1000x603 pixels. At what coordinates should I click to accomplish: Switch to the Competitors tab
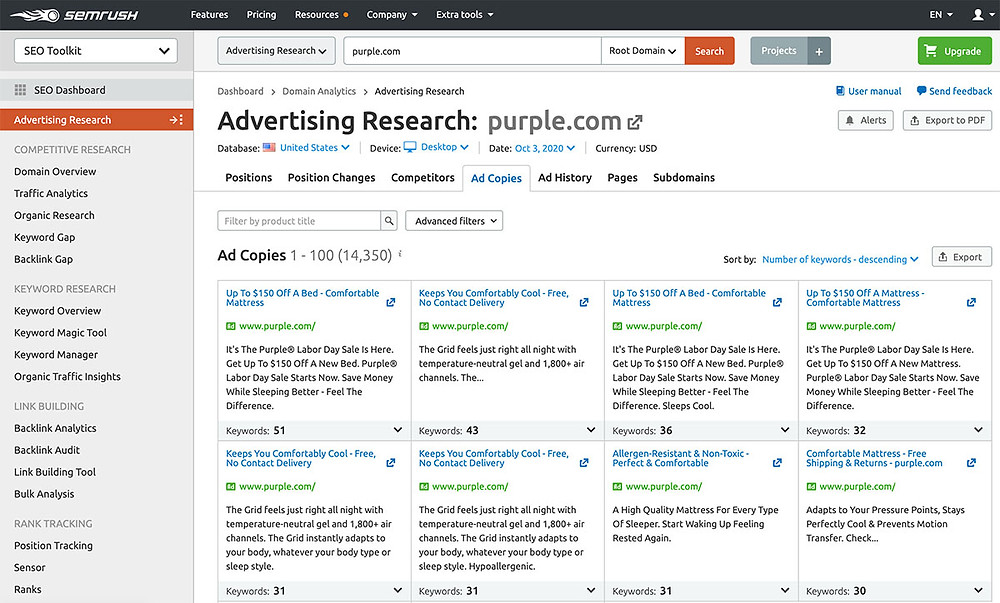[x=423, y=178]
